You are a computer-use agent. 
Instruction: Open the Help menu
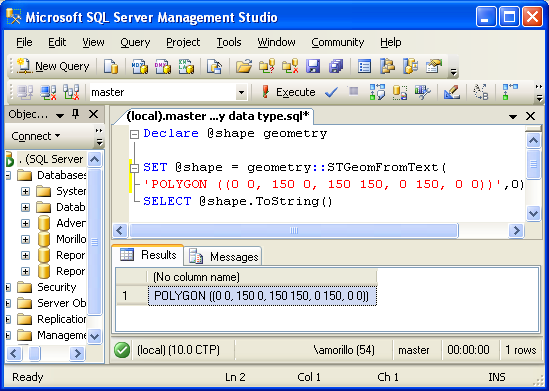[x=391, y=42]
